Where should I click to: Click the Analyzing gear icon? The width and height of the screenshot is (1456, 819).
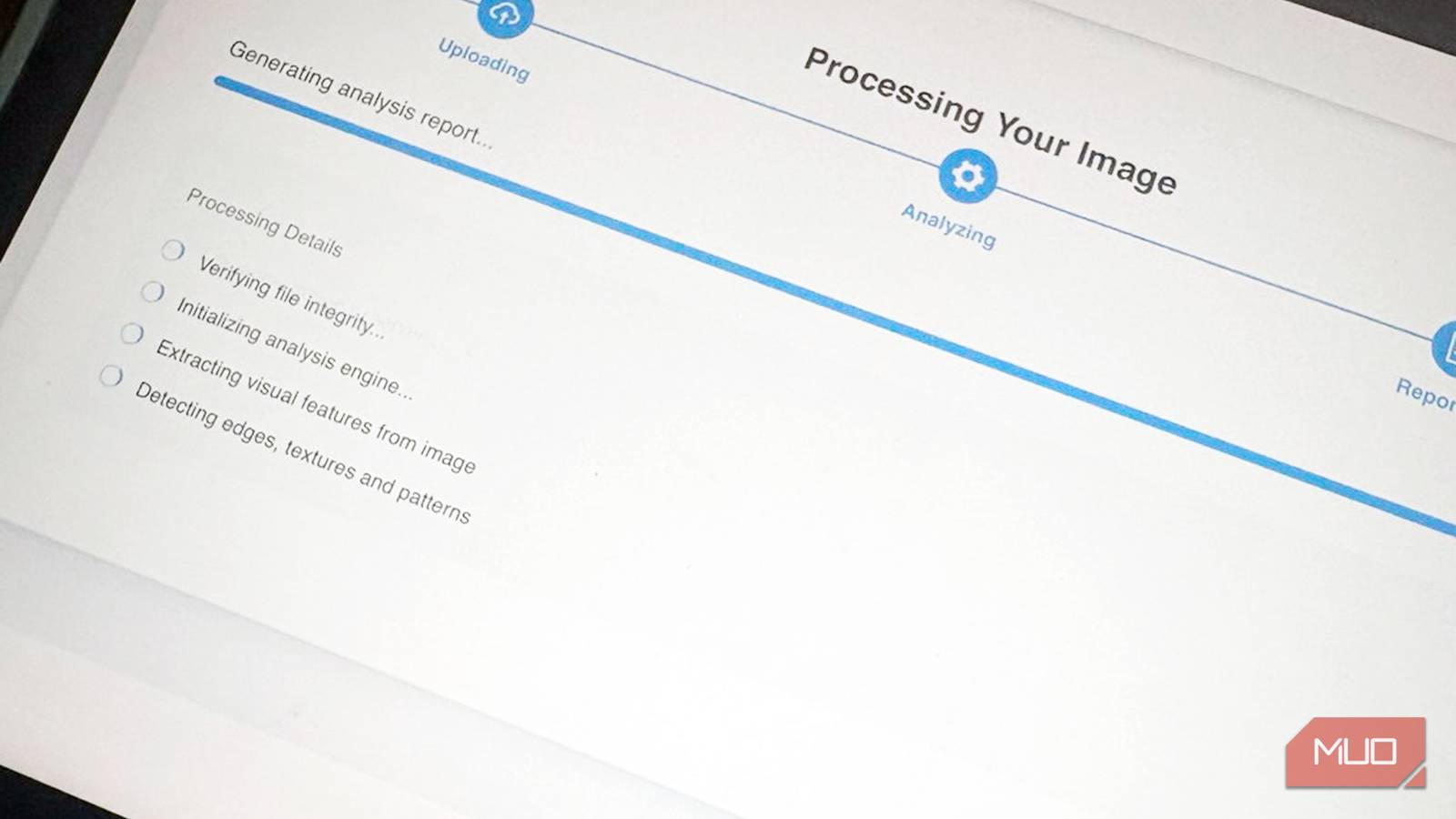967,176
